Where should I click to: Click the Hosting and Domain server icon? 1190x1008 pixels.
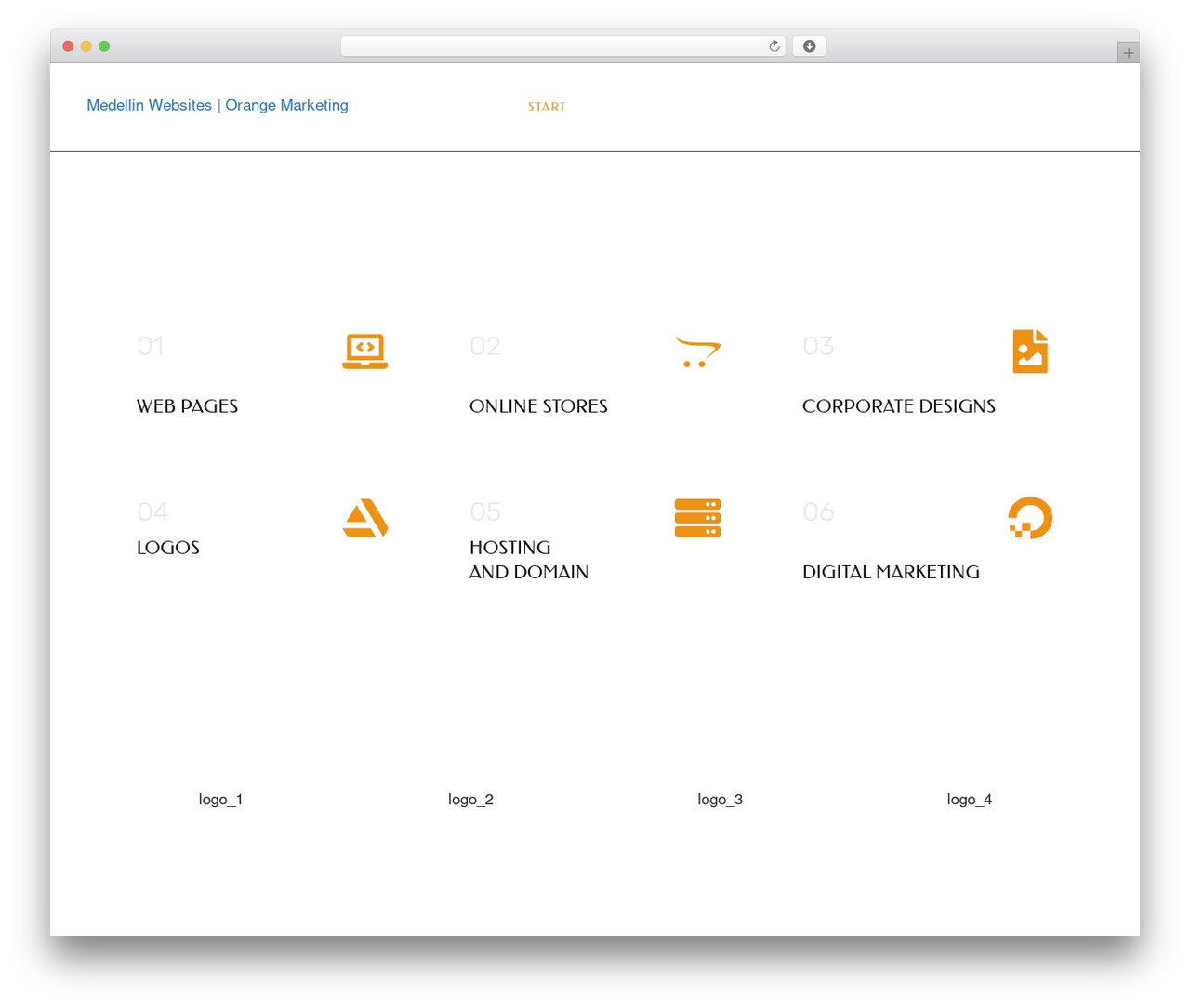pos(697,518)
